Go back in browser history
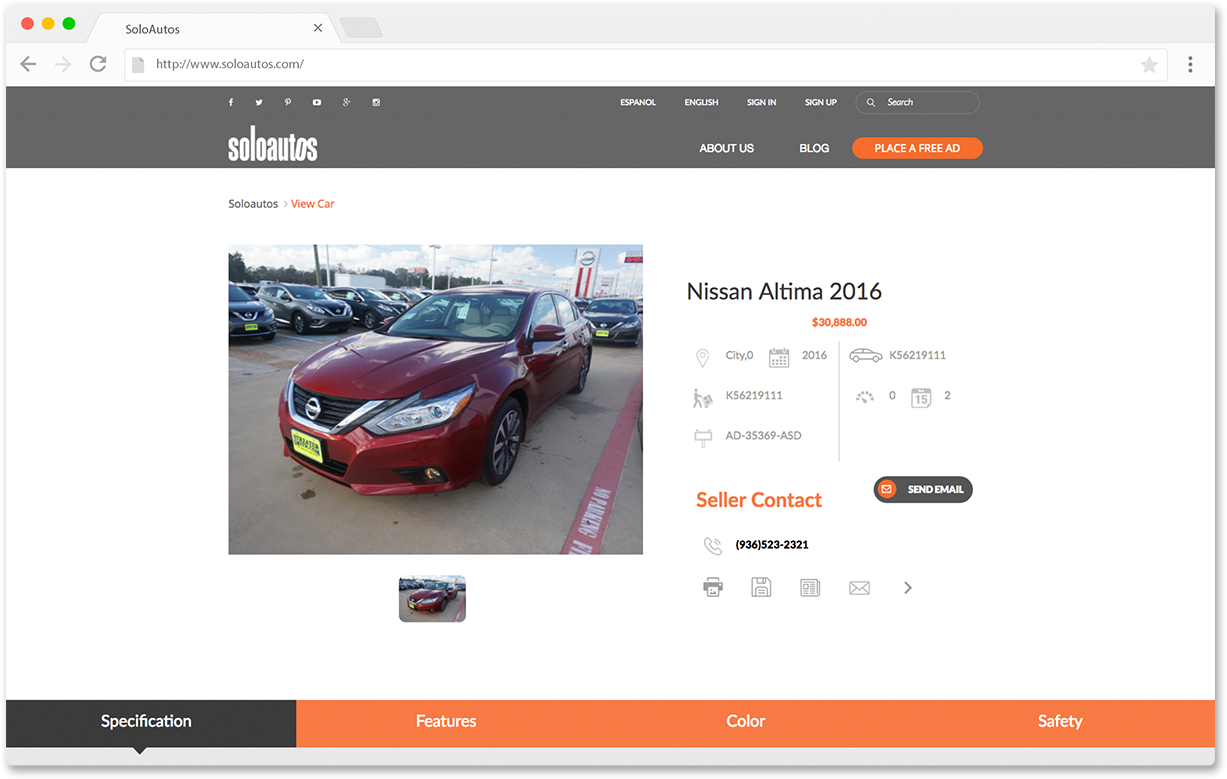This screenshot has height=779, width=1227. click(x=28, y=64)
